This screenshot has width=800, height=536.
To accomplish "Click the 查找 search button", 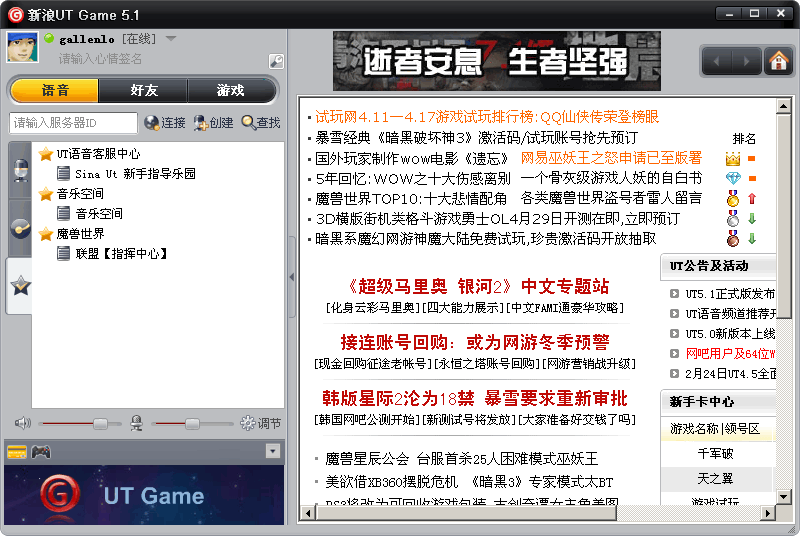I will click(x=261, y=123).
